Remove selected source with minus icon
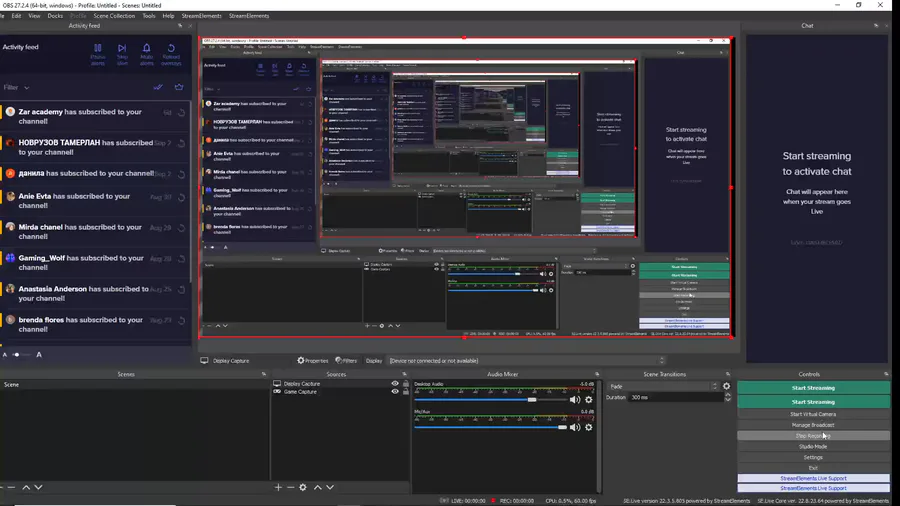This screenshot has height=506, width=900. (x=290, y=487)
